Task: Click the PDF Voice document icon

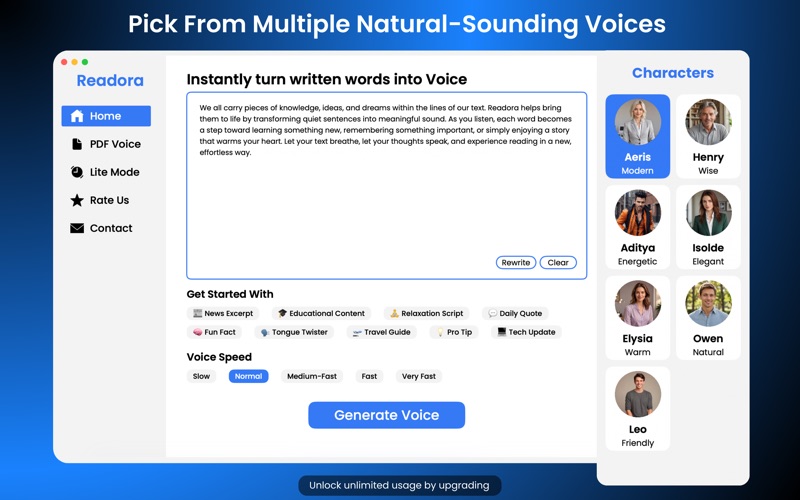Action: [77, 144]
